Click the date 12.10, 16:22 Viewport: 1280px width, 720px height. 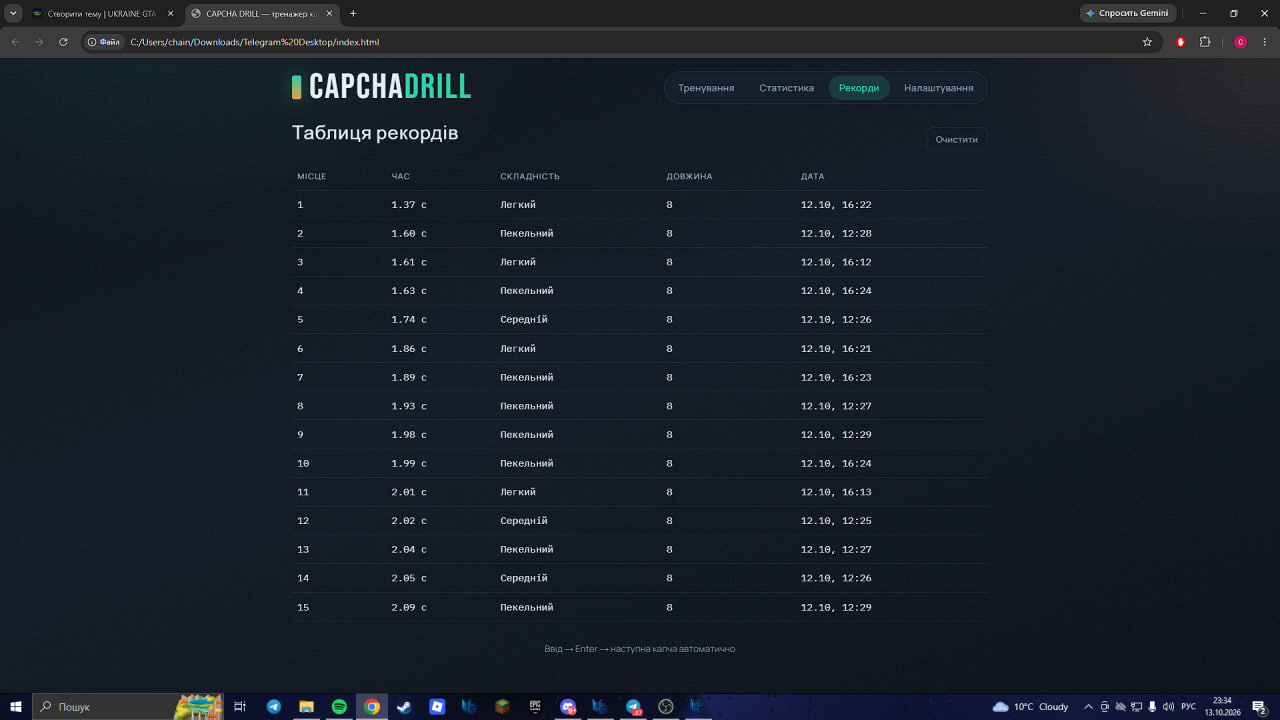(x=836, y=205)
